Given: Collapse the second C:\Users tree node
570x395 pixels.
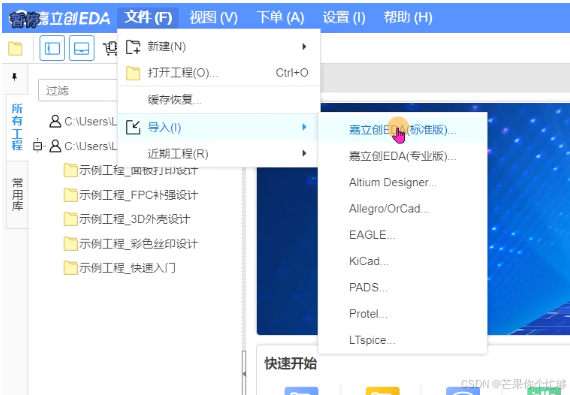Looking at the screenshot, I should 37,146.
